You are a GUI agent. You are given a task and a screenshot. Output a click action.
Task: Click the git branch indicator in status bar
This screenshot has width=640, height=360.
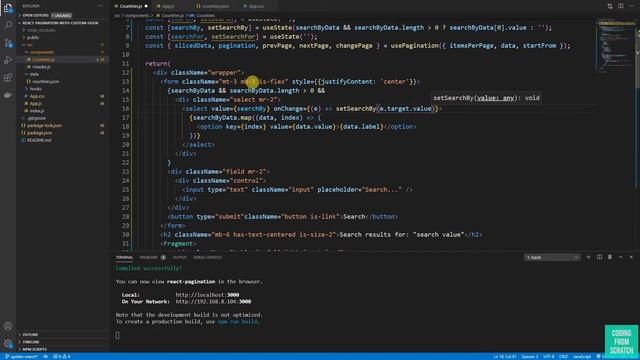[x=21, y=356]
